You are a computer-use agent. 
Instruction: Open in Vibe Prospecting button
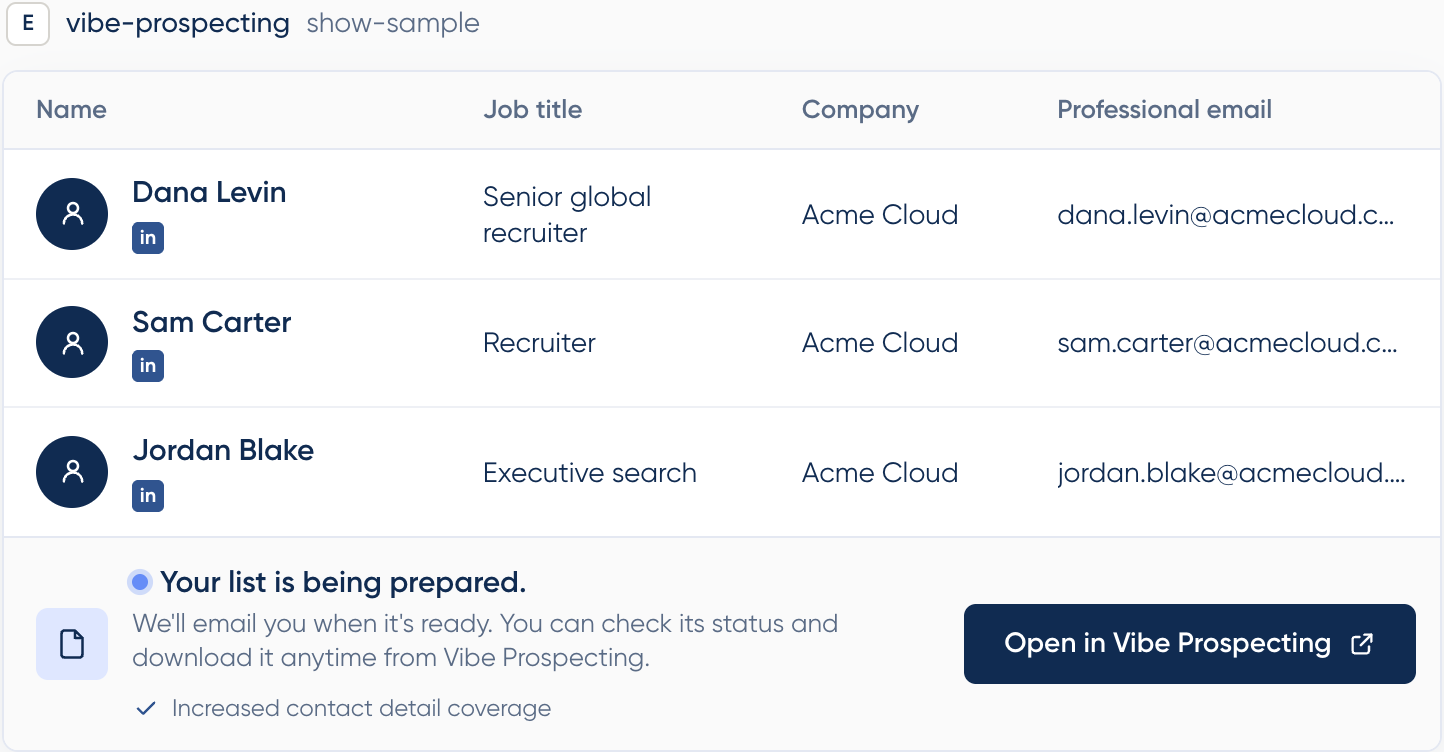click(x=1190, y=644)
